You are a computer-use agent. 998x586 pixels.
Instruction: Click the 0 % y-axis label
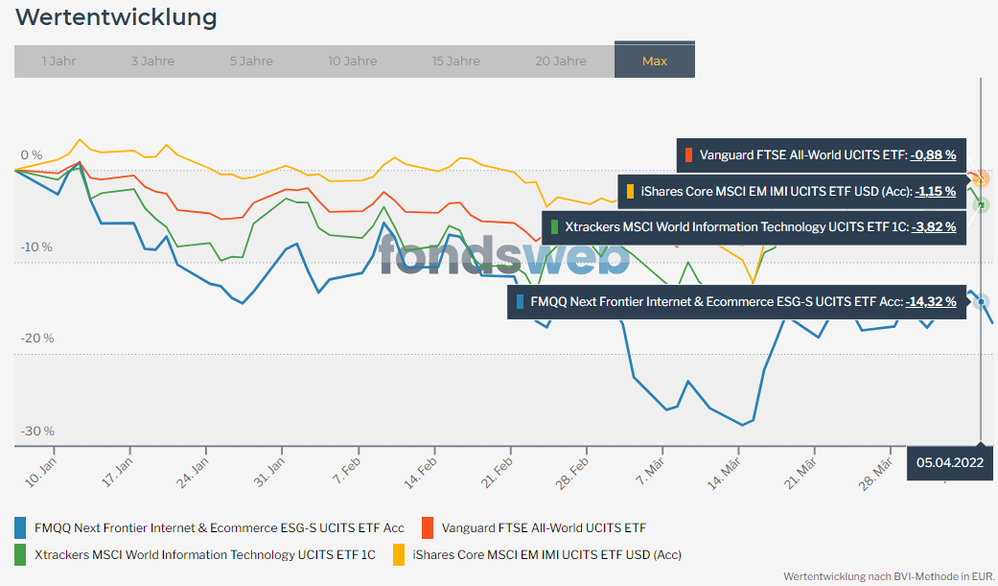point(31,155)
